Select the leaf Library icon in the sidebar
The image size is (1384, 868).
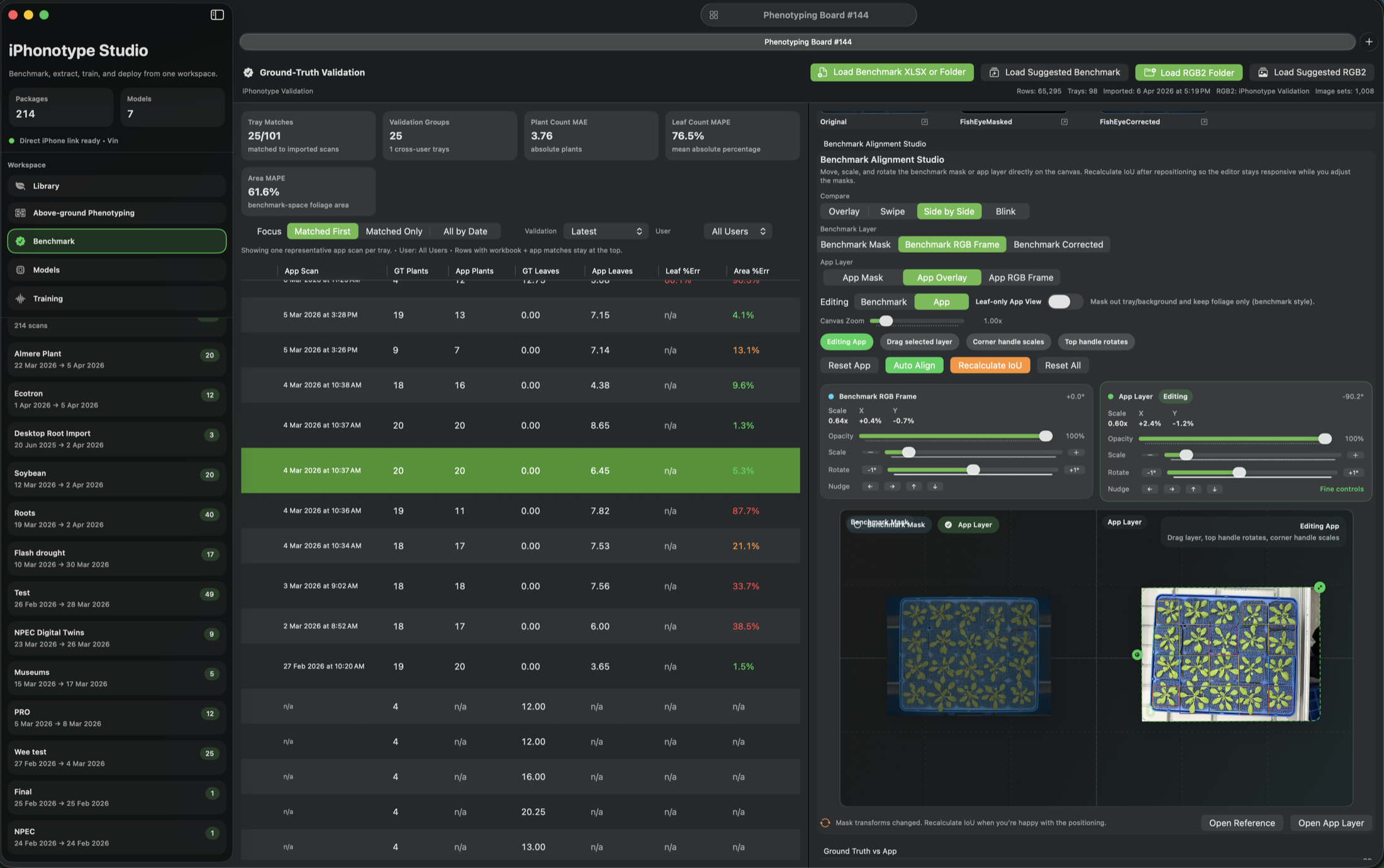(21, 186)
